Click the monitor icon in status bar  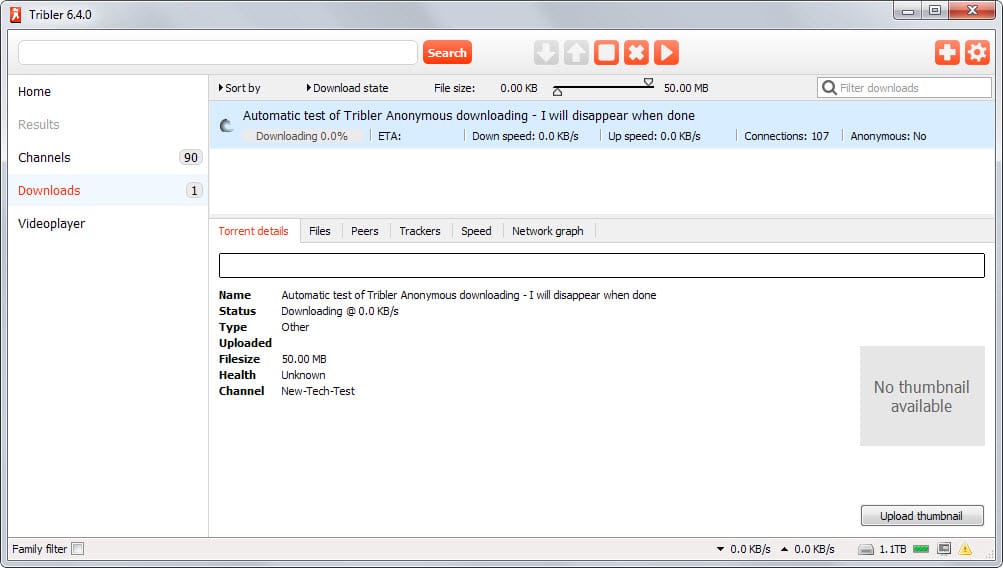(944, 549)
